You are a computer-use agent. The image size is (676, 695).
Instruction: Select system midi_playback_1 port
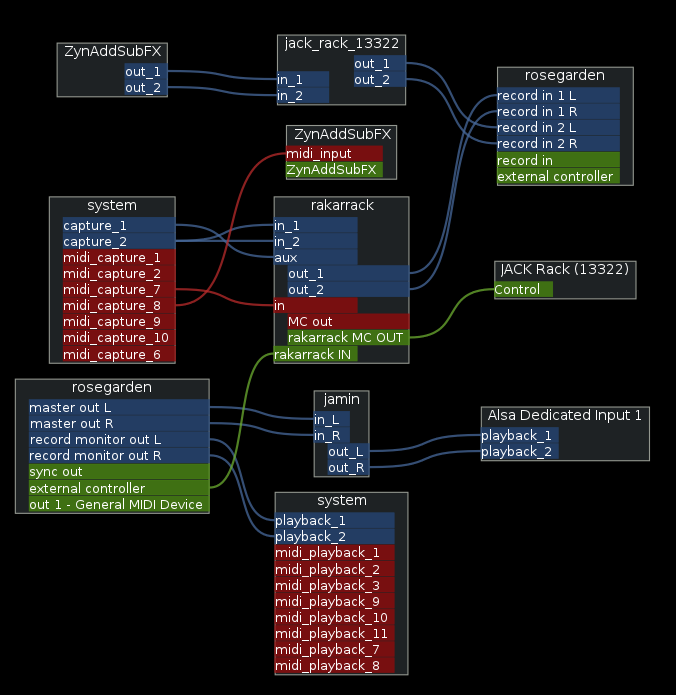point(335,553)
